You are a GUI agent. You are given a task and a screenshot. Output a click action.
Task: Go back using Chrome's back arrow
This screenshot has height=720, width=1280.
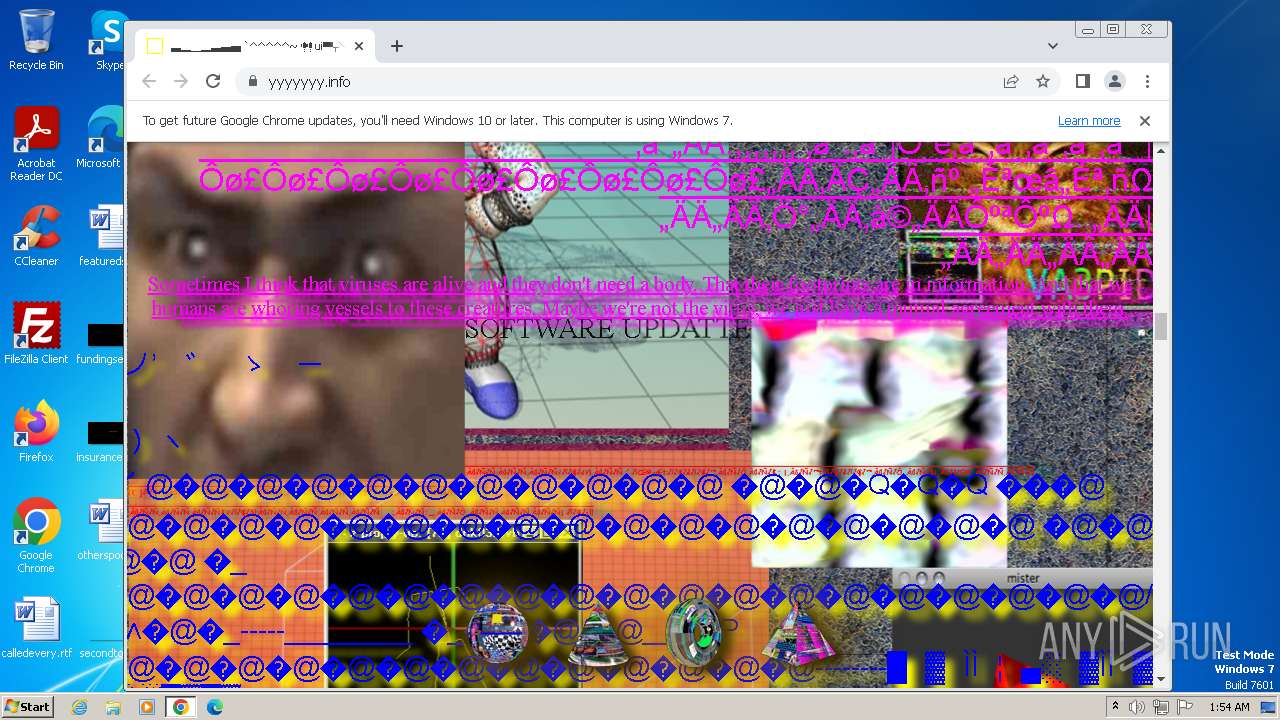[x=149, y=81]
